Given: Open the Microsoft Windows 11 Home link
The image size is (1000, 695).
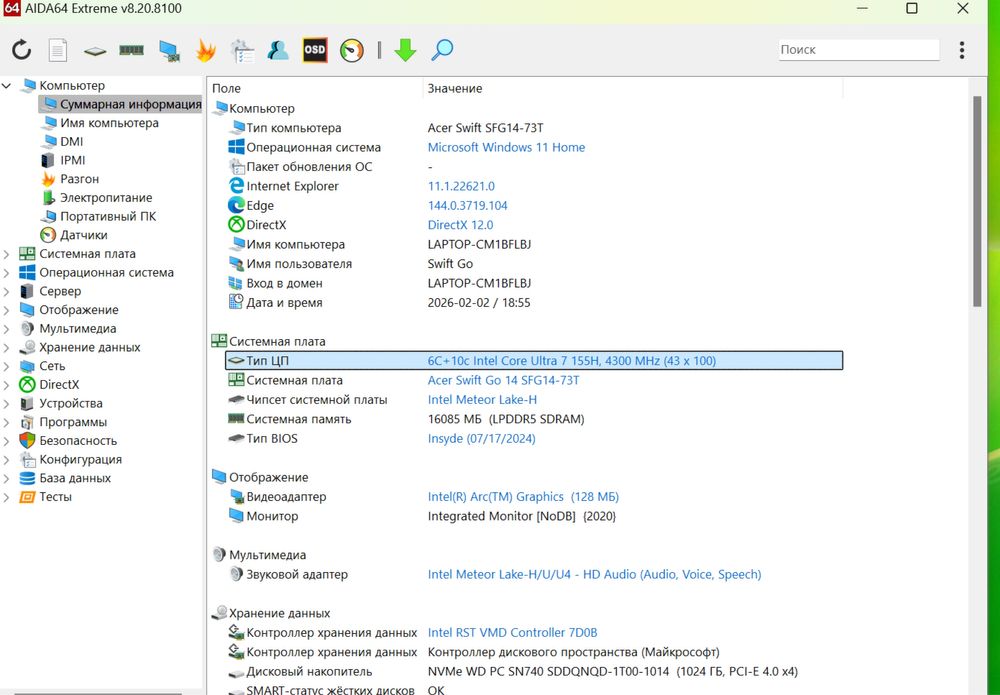Looking at the screenshot, I should [x=506, y=147].
